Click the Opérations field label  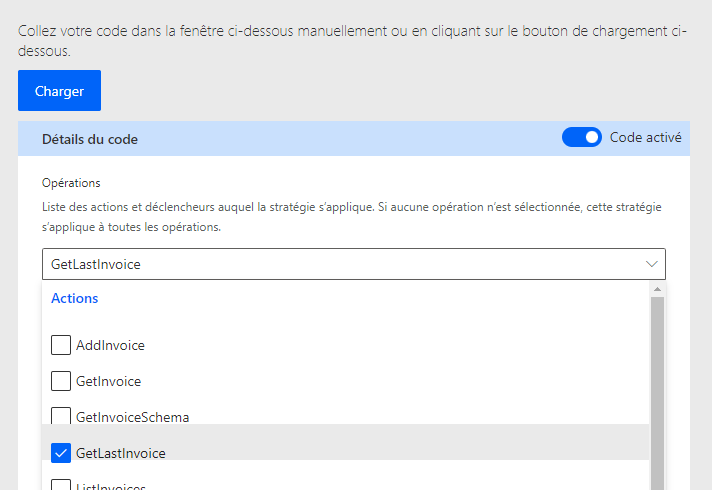click(x=71, y=183)
